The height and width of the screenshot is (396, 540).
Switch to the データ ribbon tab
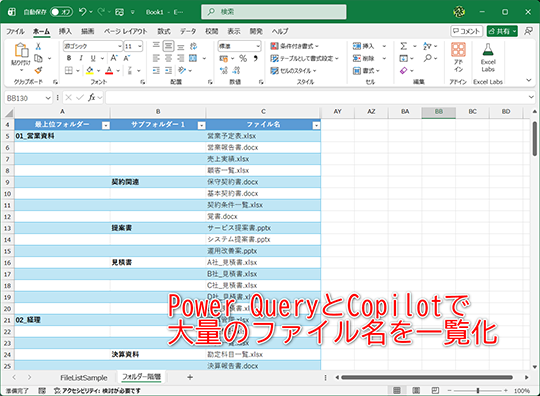click(188, 31)
